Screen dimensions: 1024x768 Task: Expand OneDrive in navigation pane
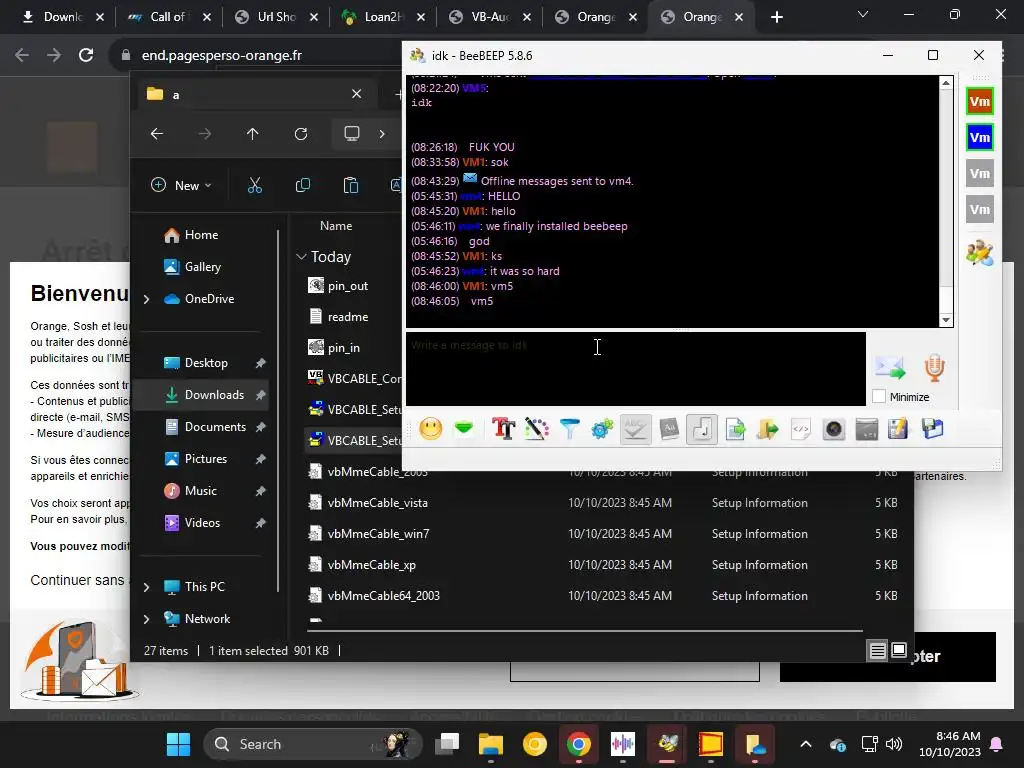(146, 299)
